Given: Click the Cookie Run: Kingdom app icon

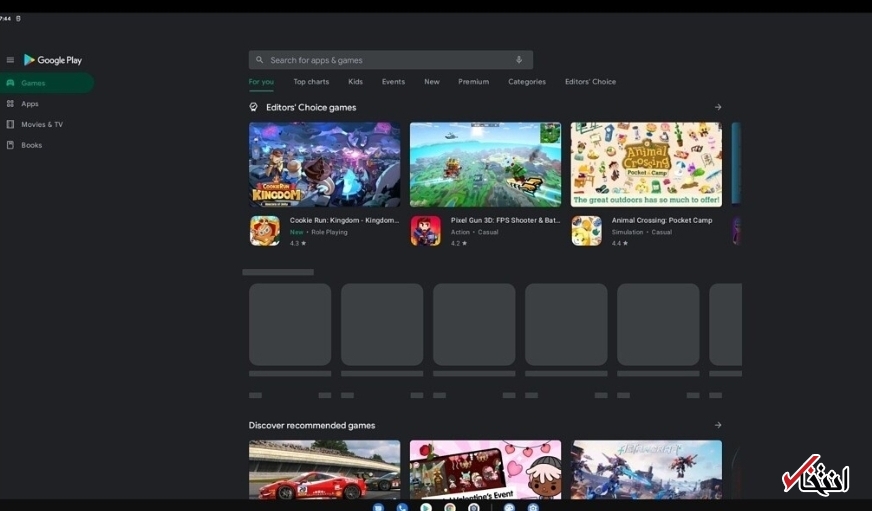Looking at the screenshot, I should coord(265,231).
